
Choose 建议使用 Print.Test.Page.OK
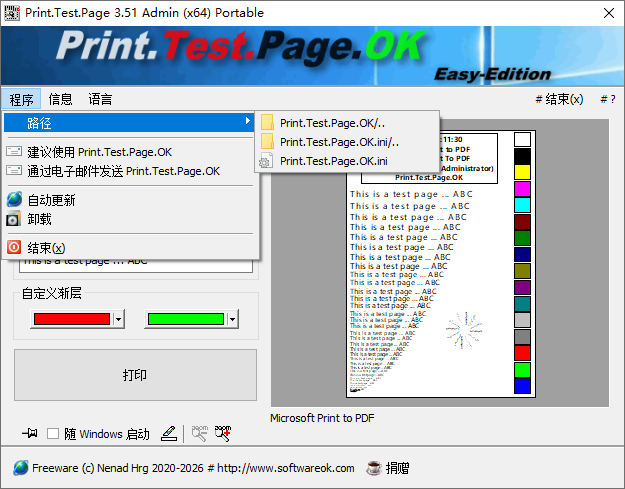tap(129, 152)
